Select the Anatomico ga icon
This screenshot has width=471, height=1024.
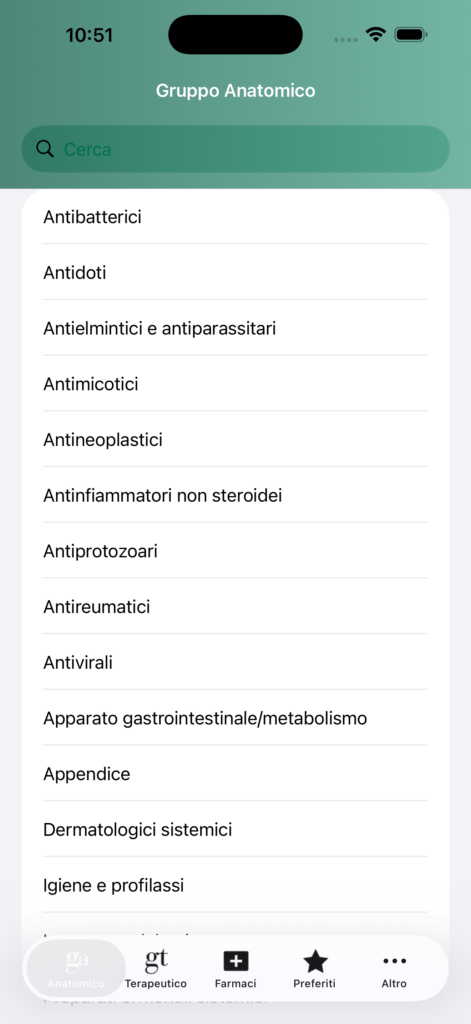point(76,960)
